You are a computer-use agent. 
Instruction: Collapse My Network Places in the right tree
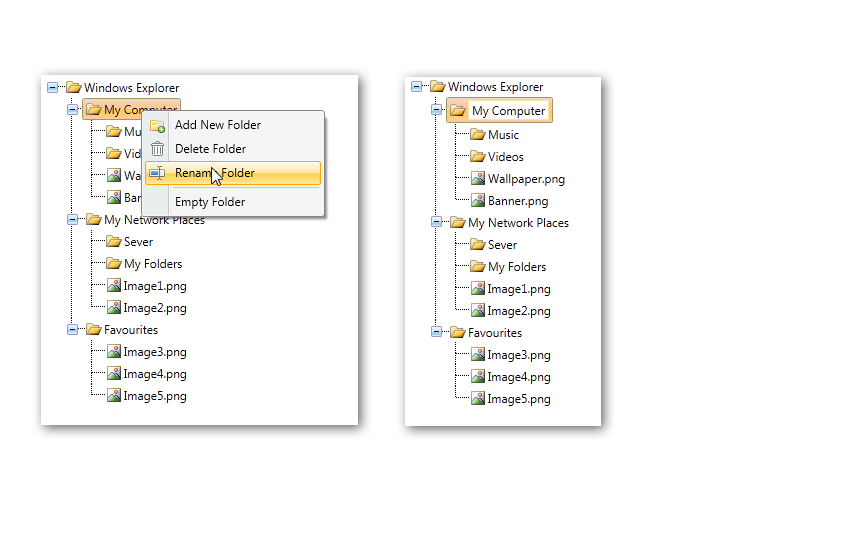(x=436, y=223)
